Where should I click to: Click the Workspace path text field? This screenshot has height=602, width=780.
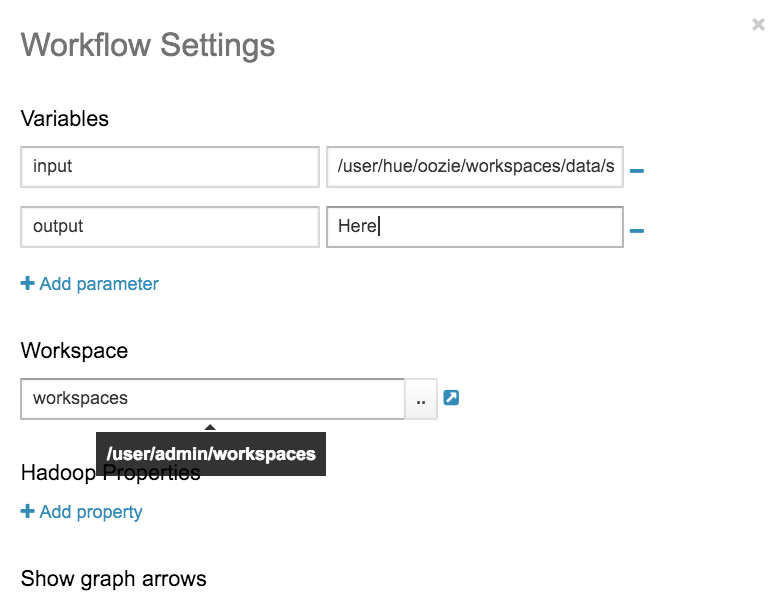(x=212, y=398)
